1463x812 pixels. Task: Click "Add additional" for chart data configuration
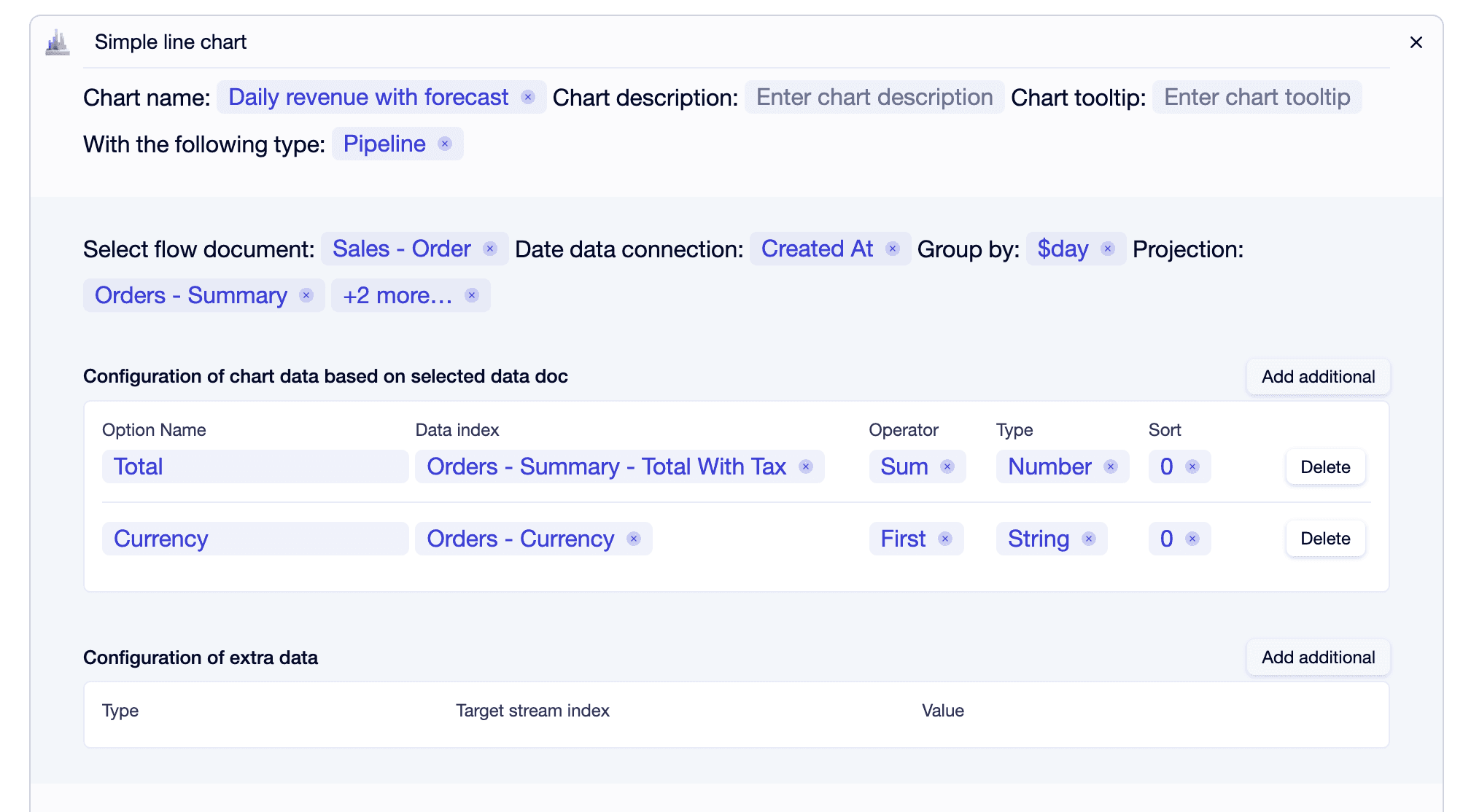1317,377
